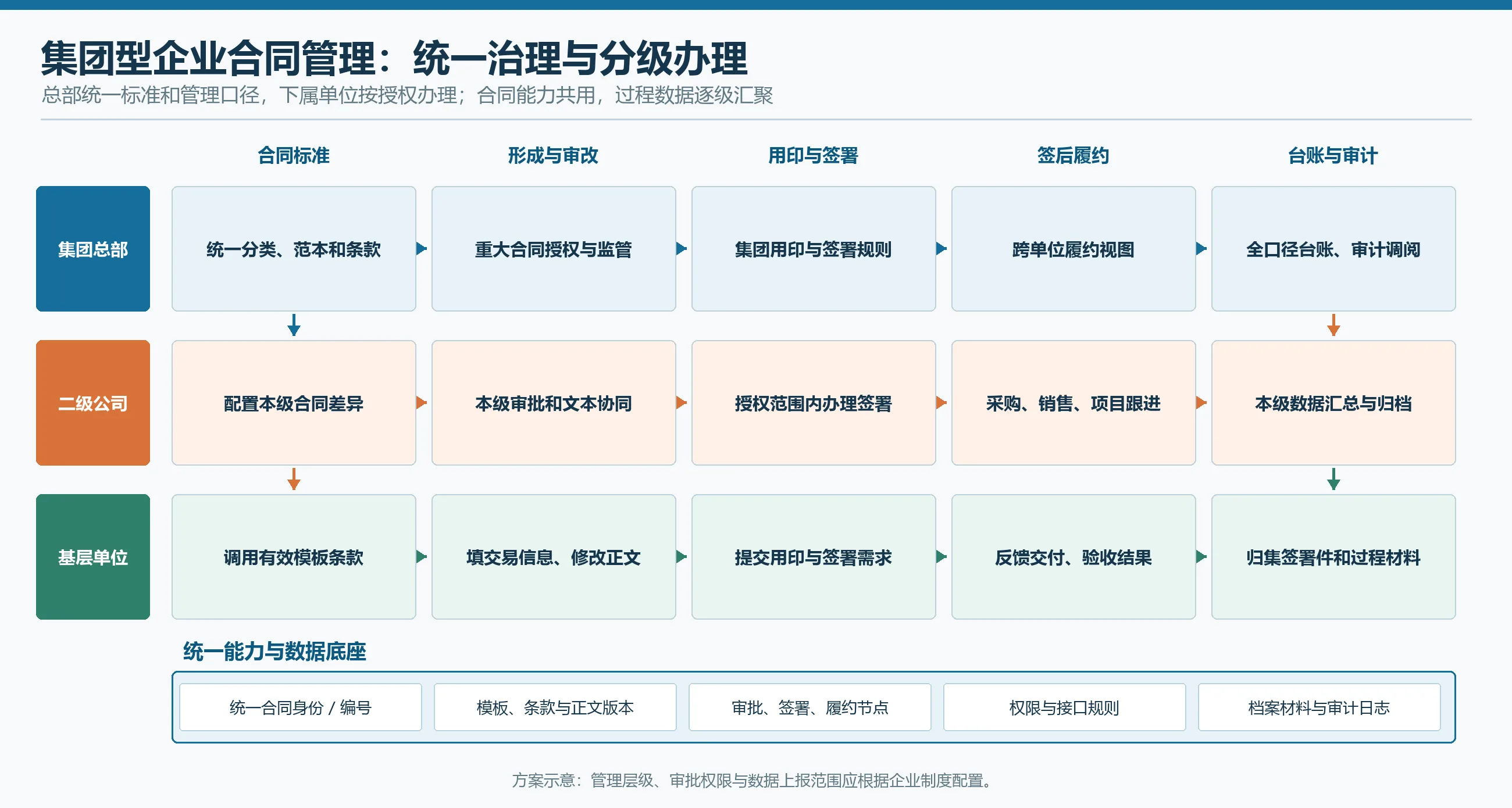The image size is (1512, 808).
Task: Click column header 台账与审计
Action: click(1332, 156)
